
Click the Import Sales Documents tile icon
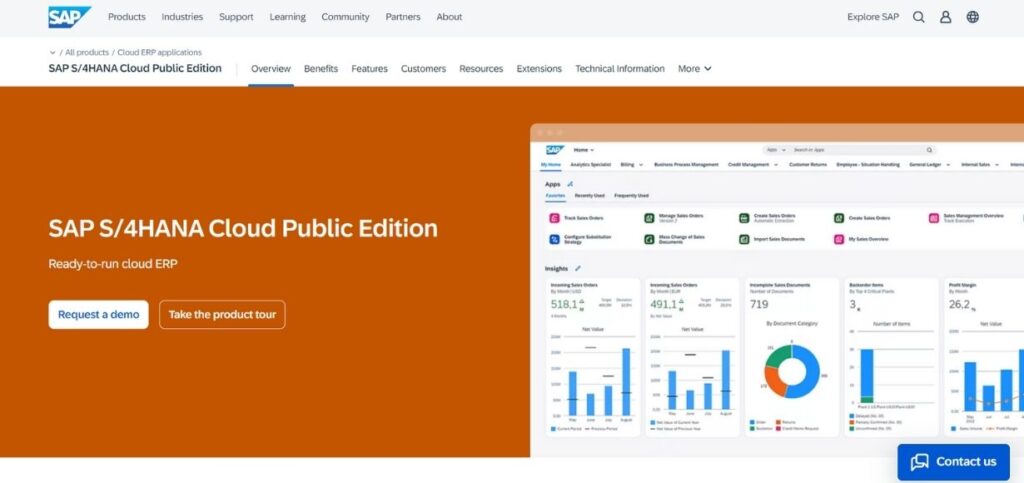744,240
